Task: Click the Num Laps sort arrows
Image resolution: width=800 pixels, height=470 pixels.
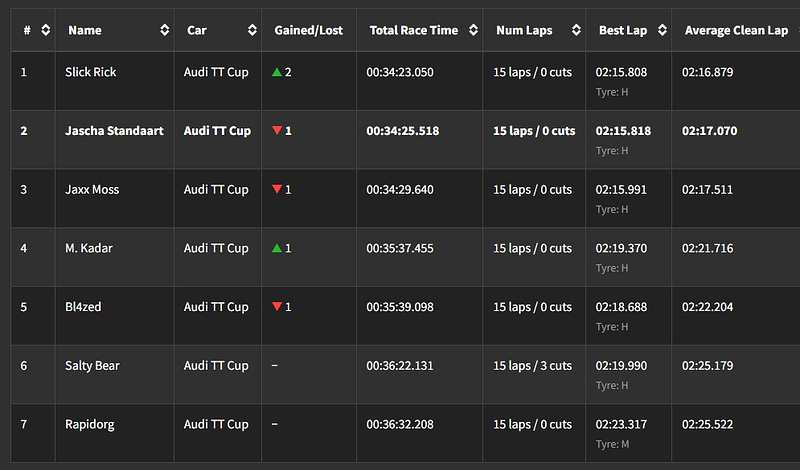Action: click(x=576, y=31)
